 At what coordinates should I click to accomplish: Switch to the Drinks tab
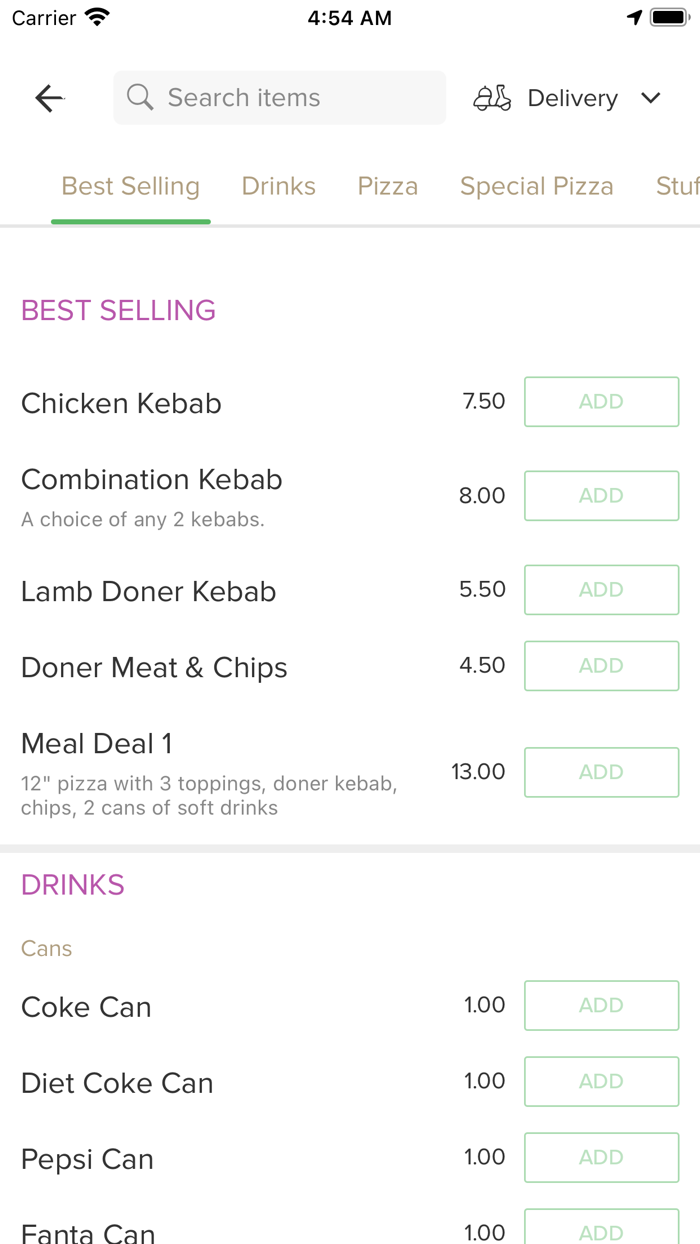pyautogui.click(x=278, y=187)
